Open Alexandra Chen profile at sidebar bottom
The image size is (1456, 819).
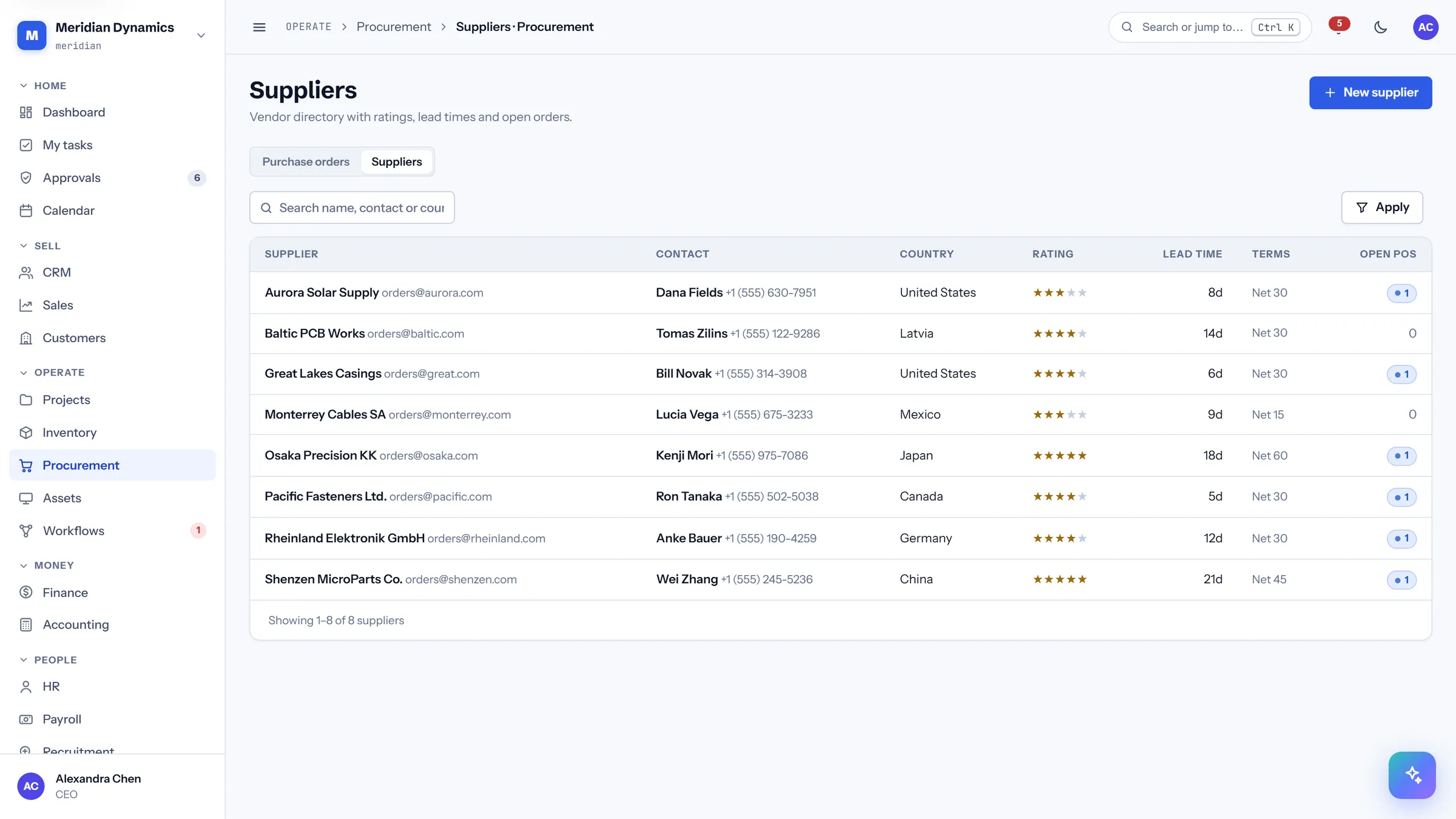click(x=112, y=786)
